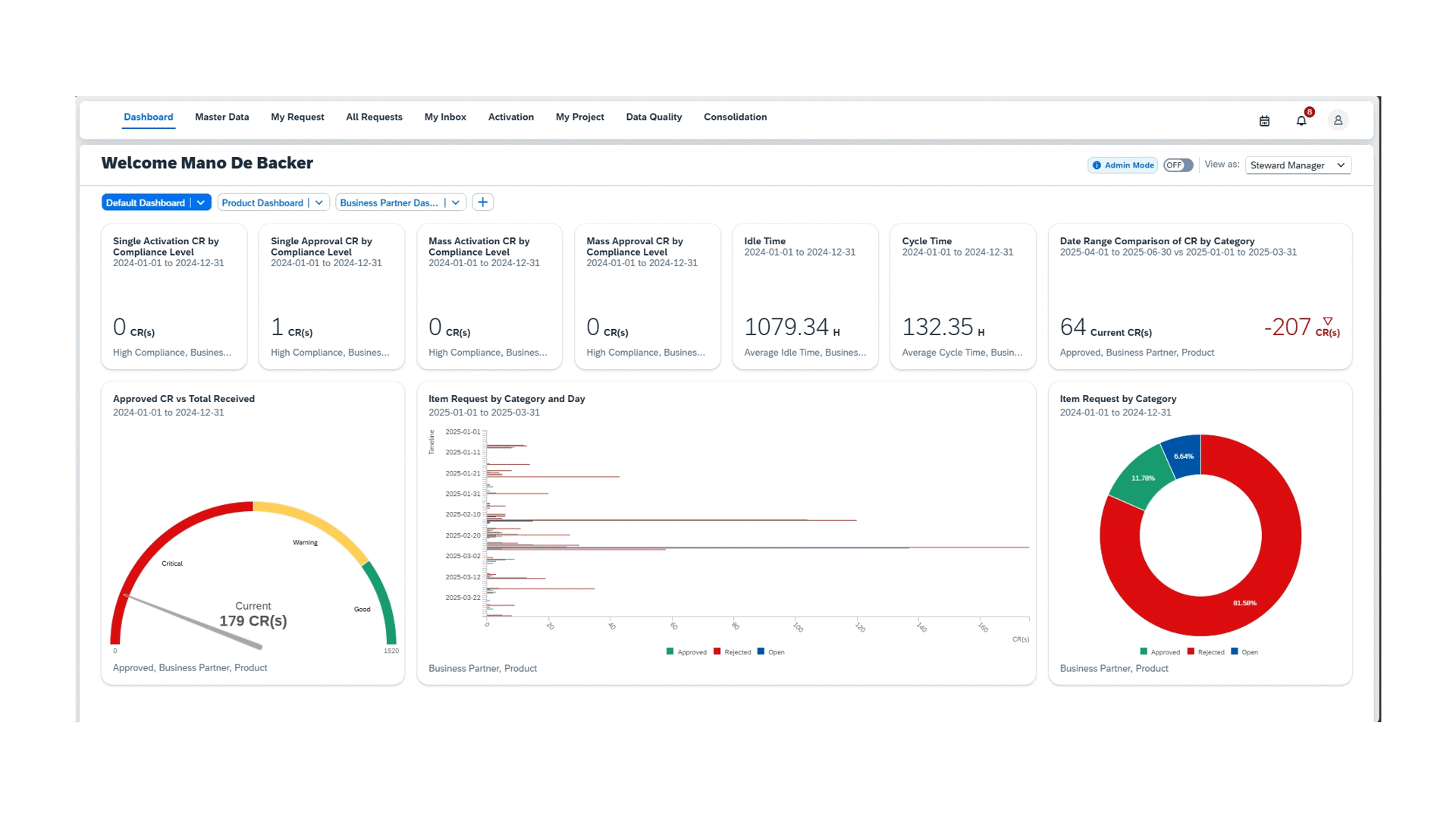This screenshot has height=819, width=1456.
Task: Open the View as Steward Manager dropdown
Action: (x=1298, y=165)
